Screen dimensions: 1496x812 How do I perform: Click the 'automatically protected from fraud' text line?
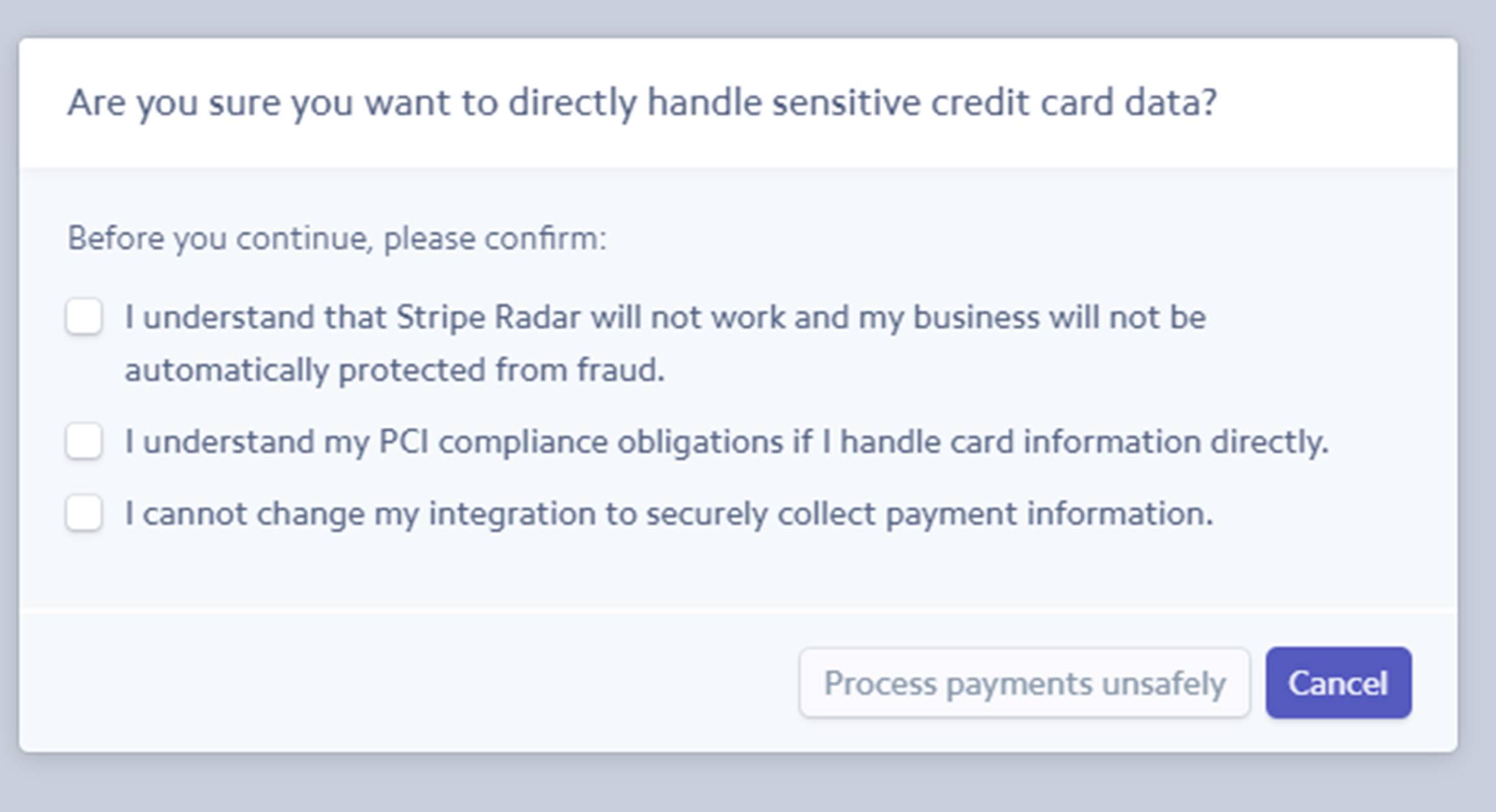click(395, 370)
